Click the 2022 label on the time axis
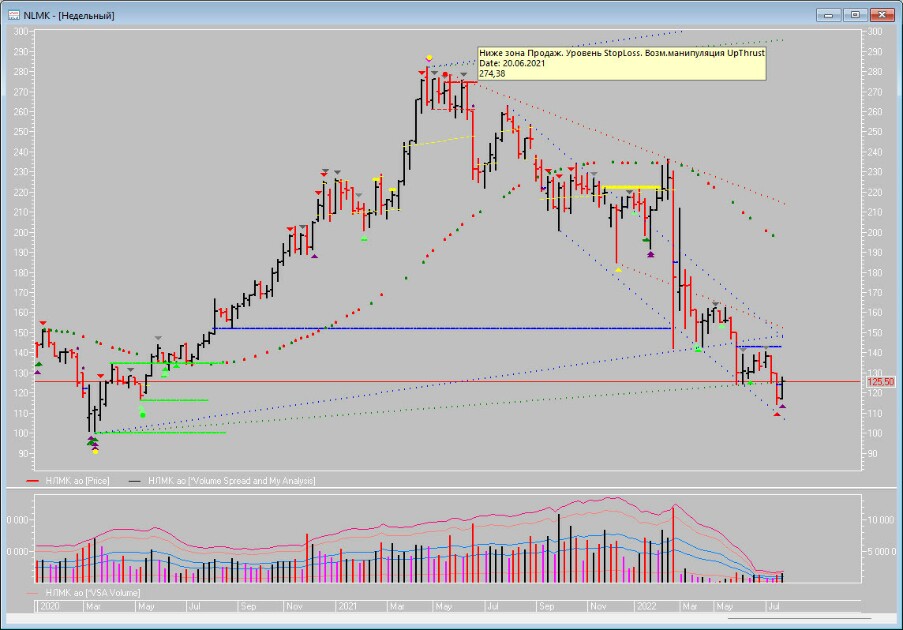 [x=646, y=606]
